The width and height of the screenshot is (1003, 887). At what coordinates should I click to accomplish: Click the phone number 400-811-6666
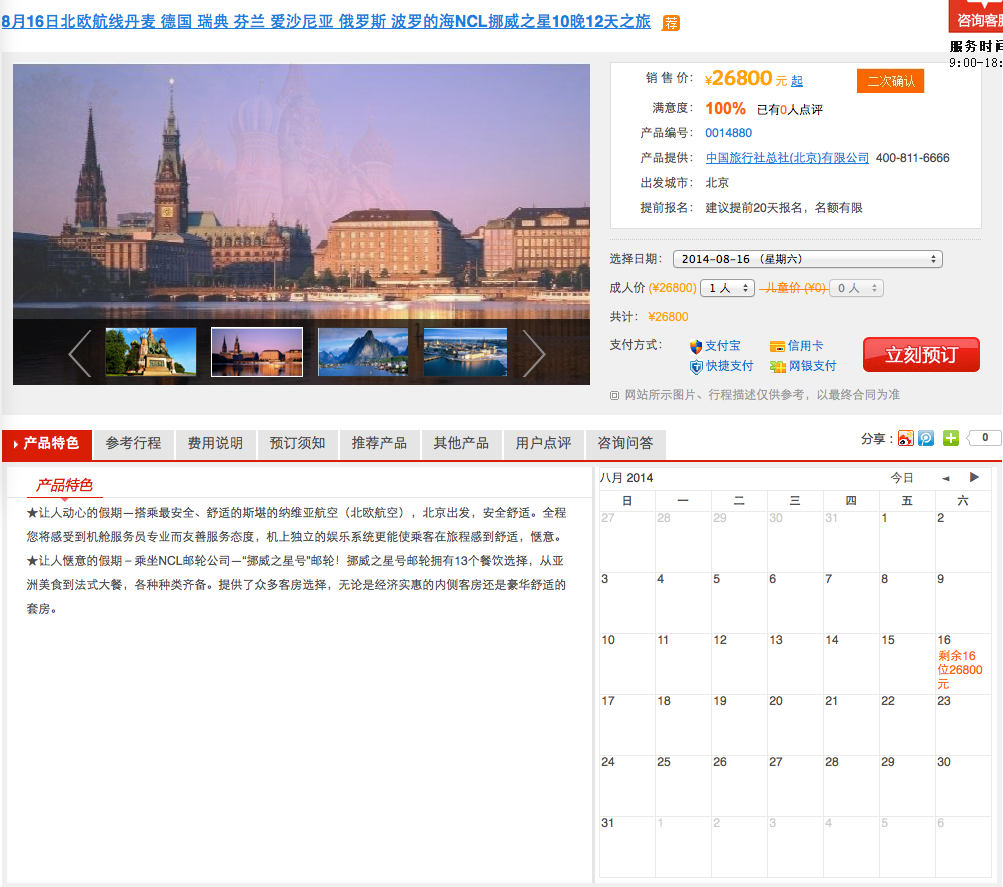(913, 158)
